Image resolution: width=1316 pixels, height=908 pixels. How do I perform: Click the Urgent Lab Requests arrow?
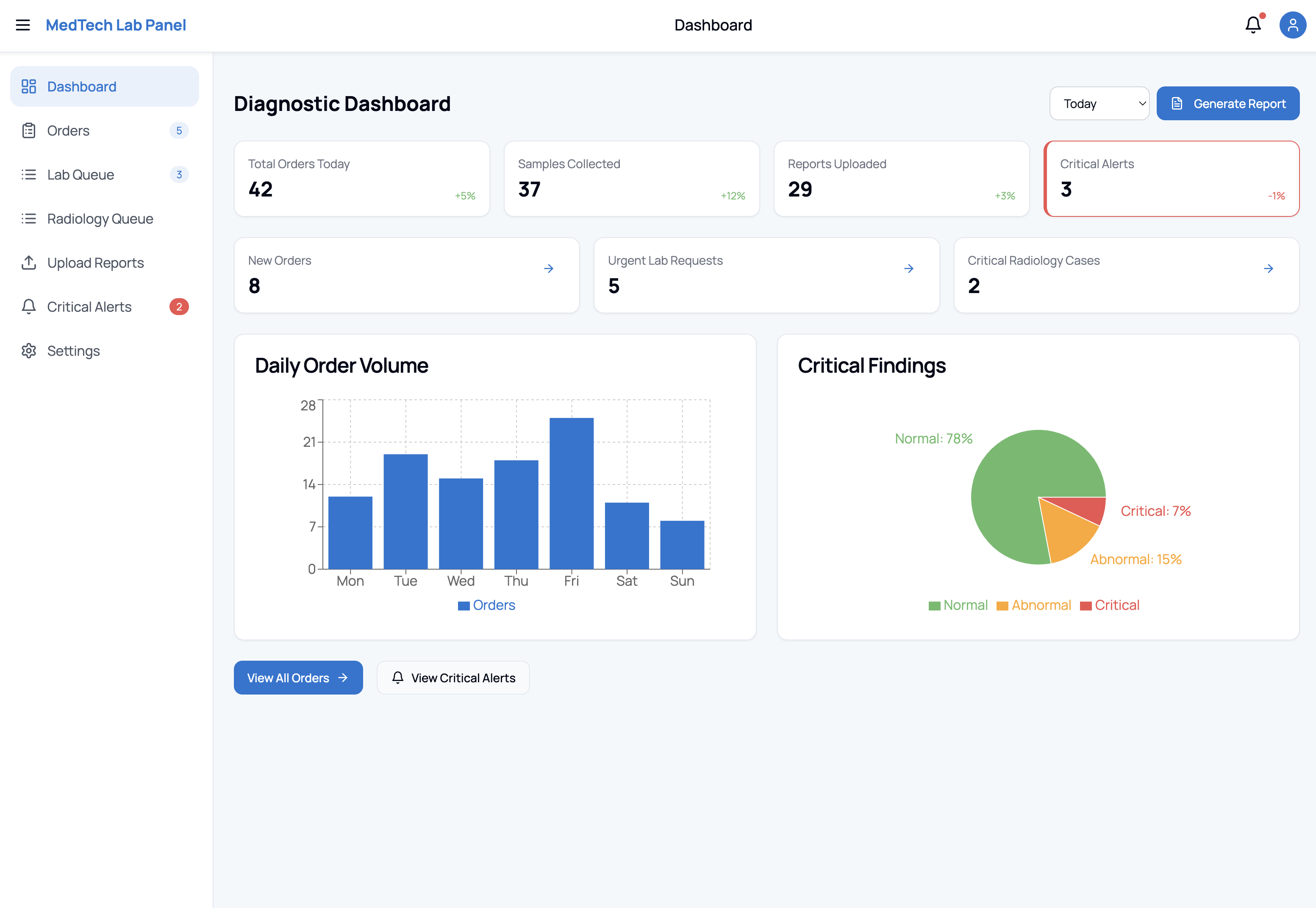(x=908, y=269)
